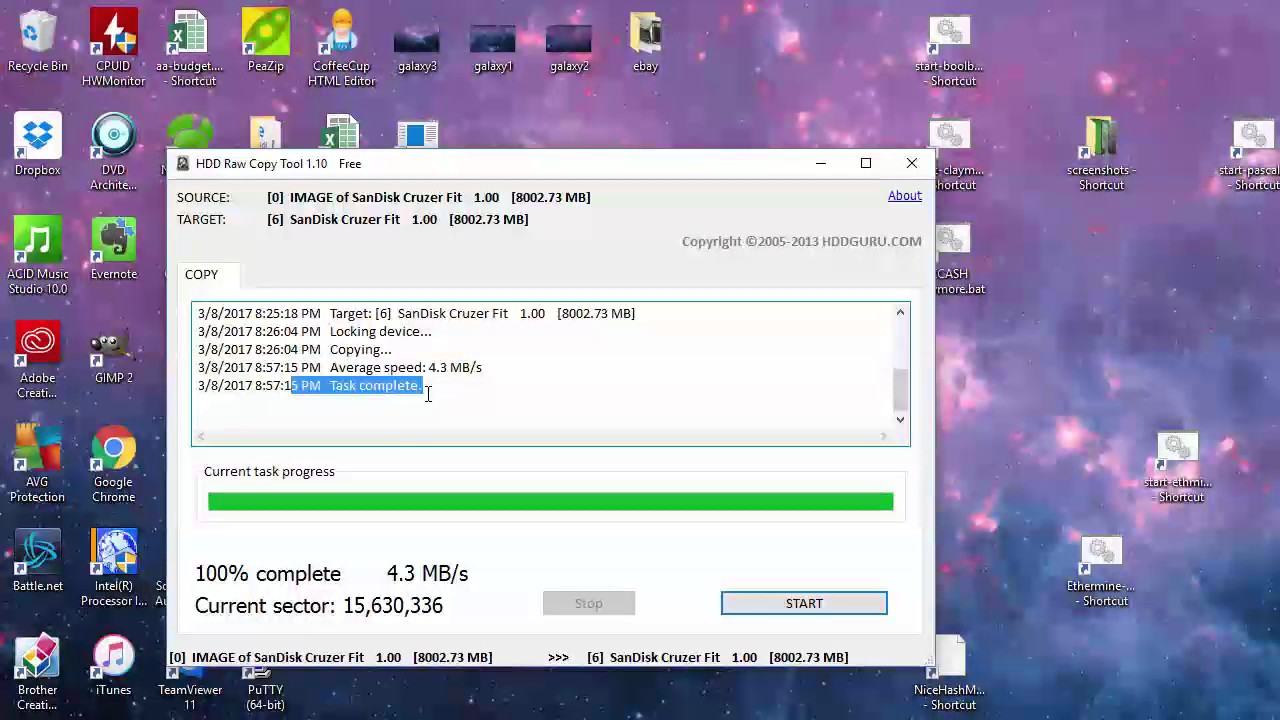1280x720 pixels.
Task: Launch DVD Architect icon
Action: pyautogui.click(x=113, y=152)
